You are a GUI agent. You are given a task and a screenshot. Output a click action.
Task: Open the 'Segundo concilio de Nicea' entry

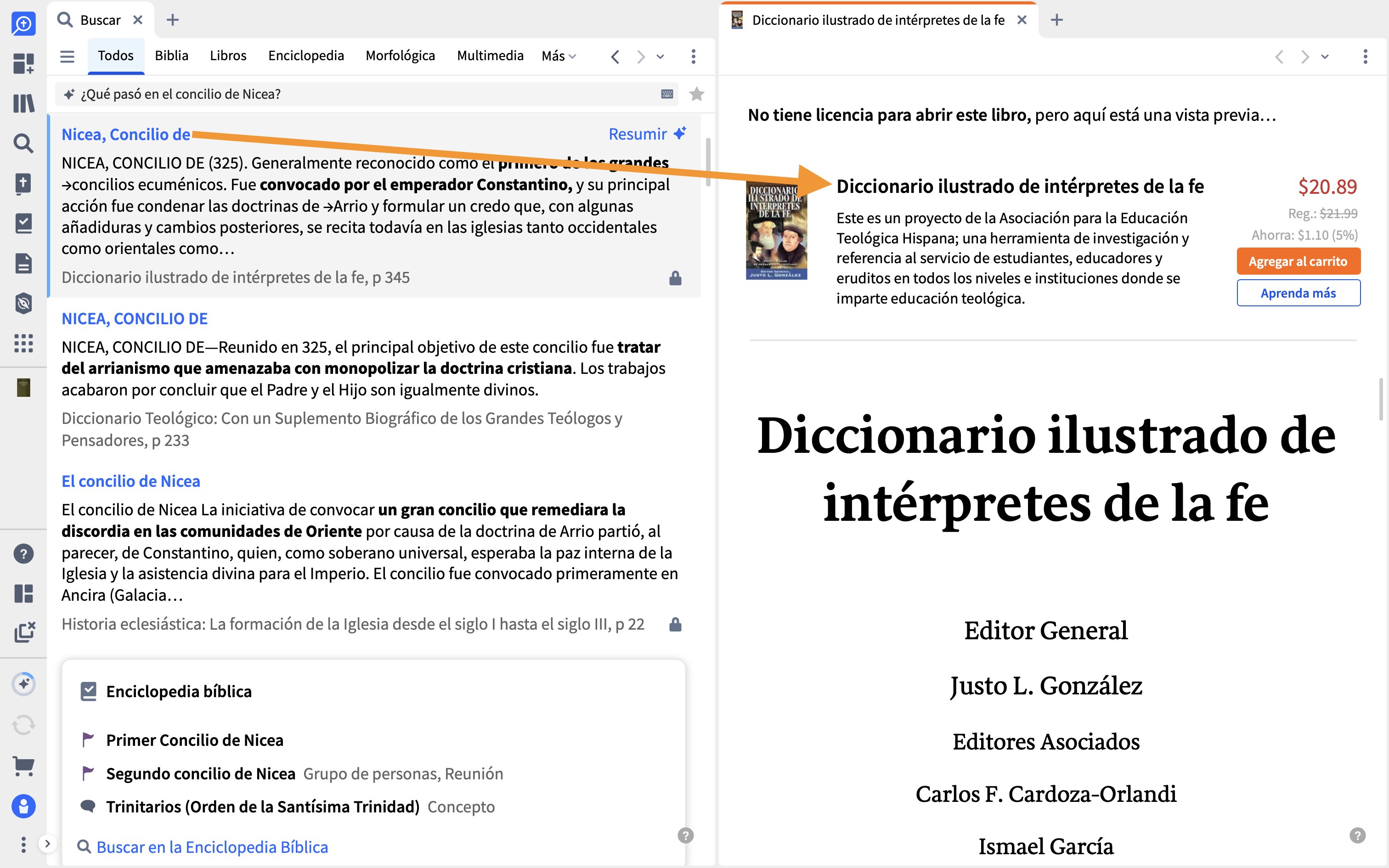[200, 773]
